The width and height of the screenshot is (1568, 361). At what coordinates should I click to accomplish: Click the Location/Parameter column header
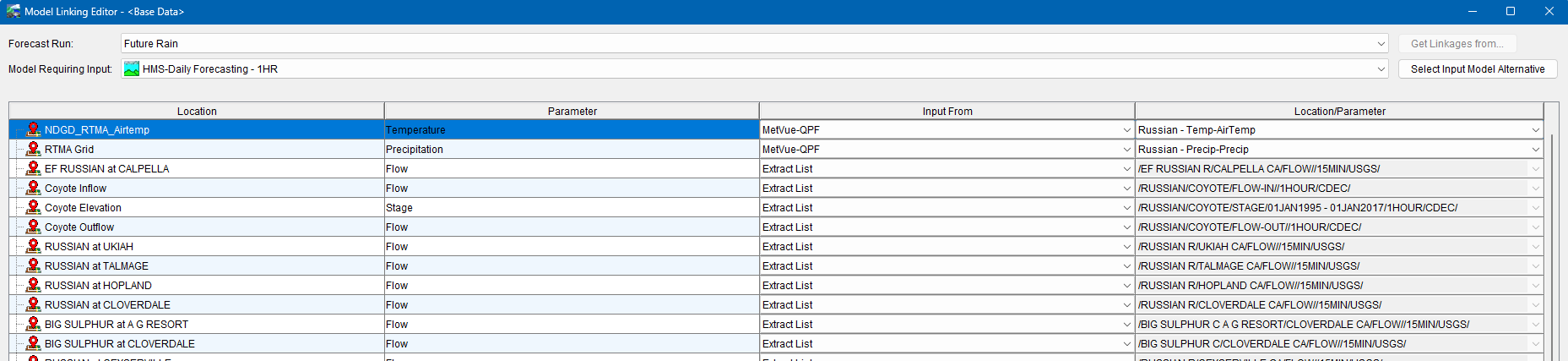tap(1339, 111)
